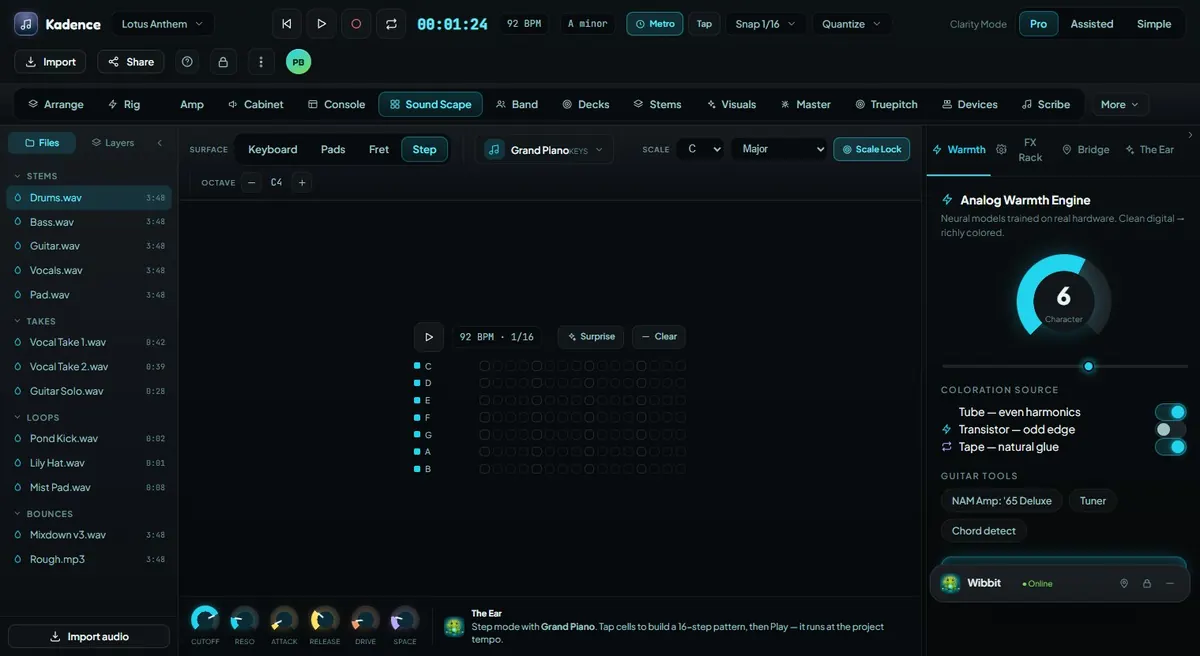This screenshot has height=656, width=1200.
Task: Toggle the Metro metronome button
Action: 655,23
